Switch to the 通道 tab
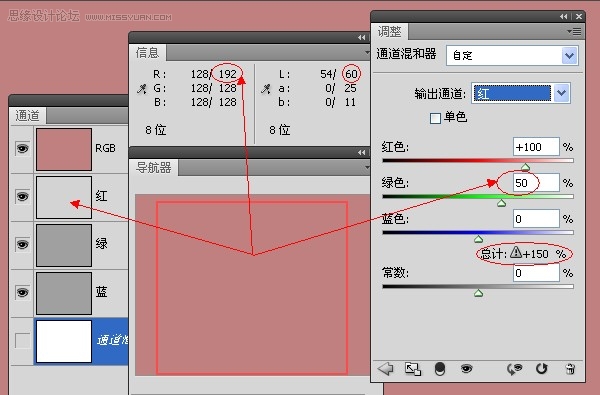 [x=27, y=116]
